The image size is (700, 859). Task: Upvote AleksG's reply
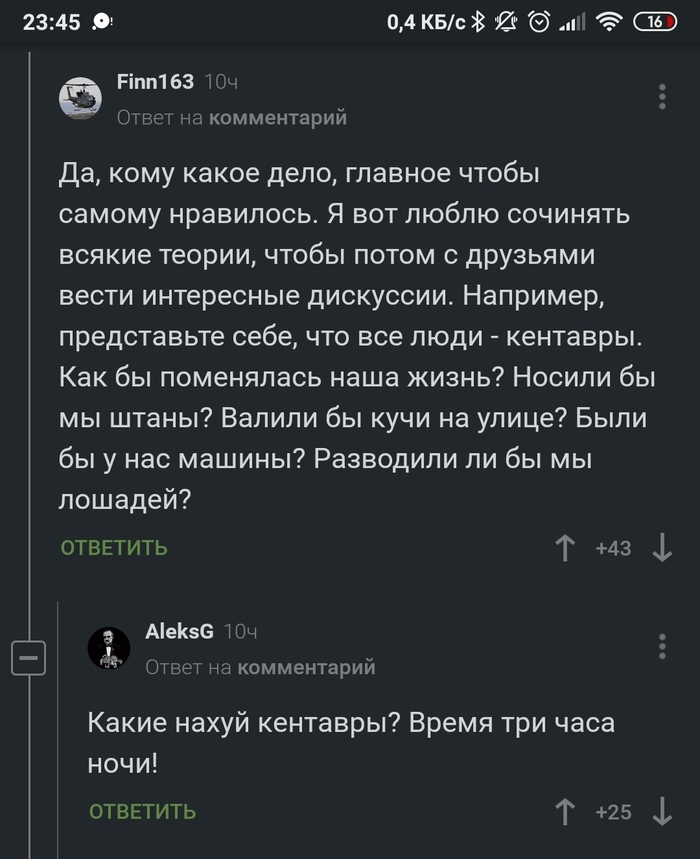point(565,811)
